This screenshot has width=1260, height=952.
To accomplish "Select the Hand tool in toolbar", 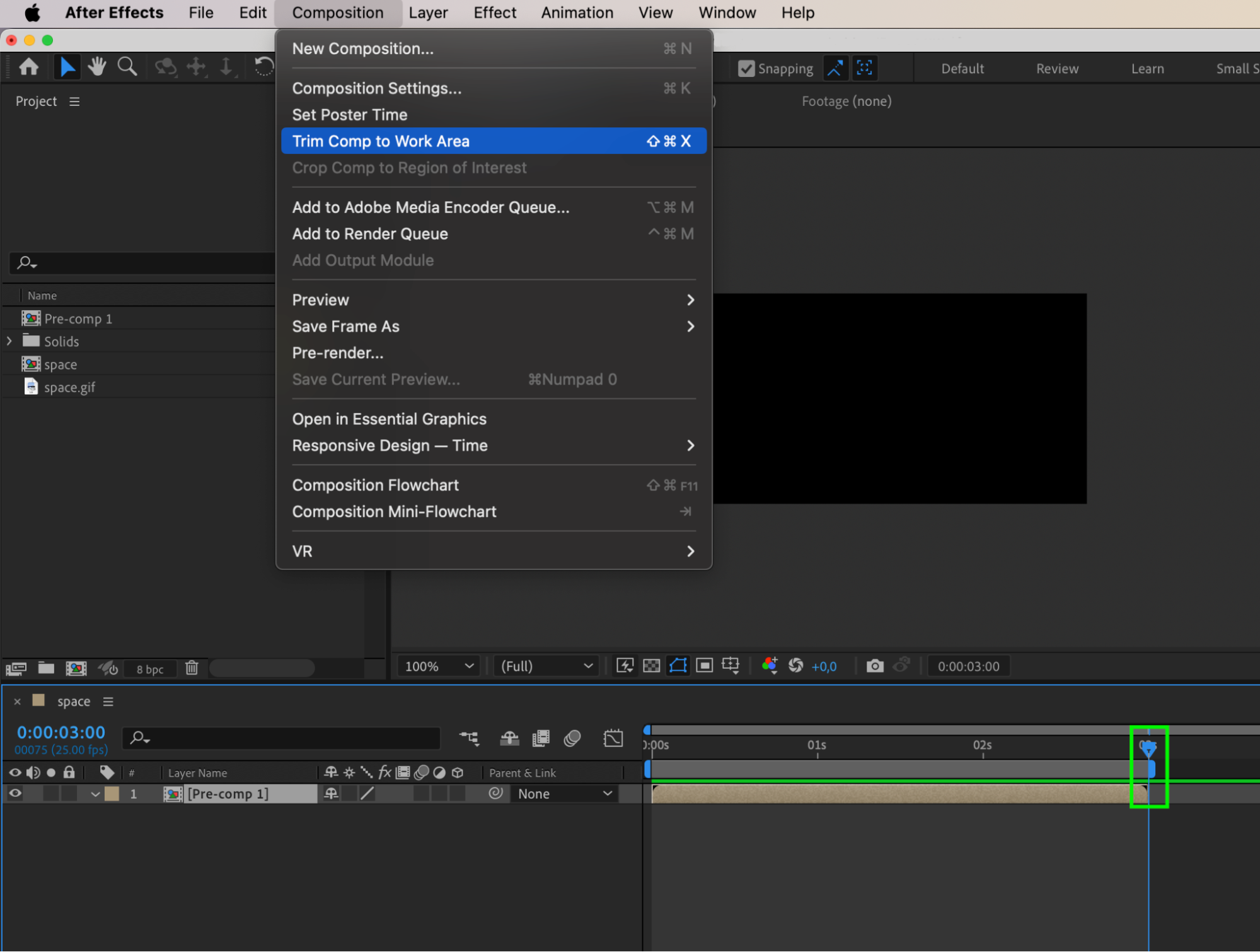I will coord(96,66).
